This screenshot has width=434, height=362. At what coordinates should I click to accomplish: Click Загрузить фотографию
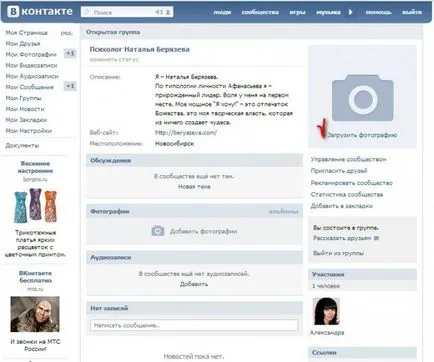pos(362,135)
